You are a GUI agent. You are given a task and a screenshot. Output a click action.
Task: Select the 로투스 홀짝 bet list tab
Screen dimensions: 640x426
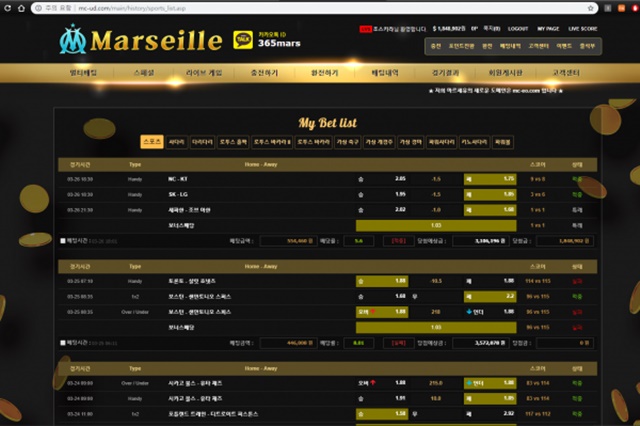click(x=233, y=142)
